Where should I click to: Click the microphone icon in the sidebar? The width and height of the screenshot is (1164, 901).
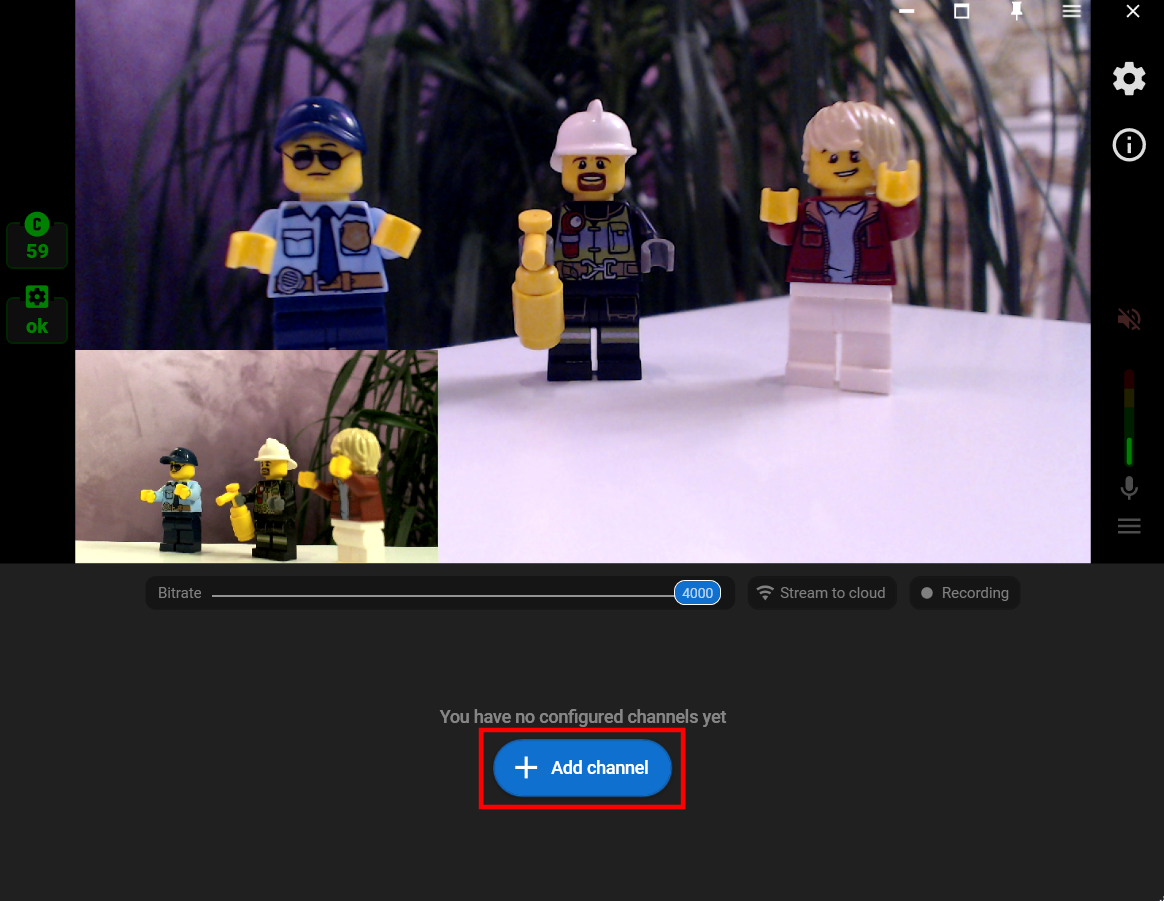(x=1129, y=488)
